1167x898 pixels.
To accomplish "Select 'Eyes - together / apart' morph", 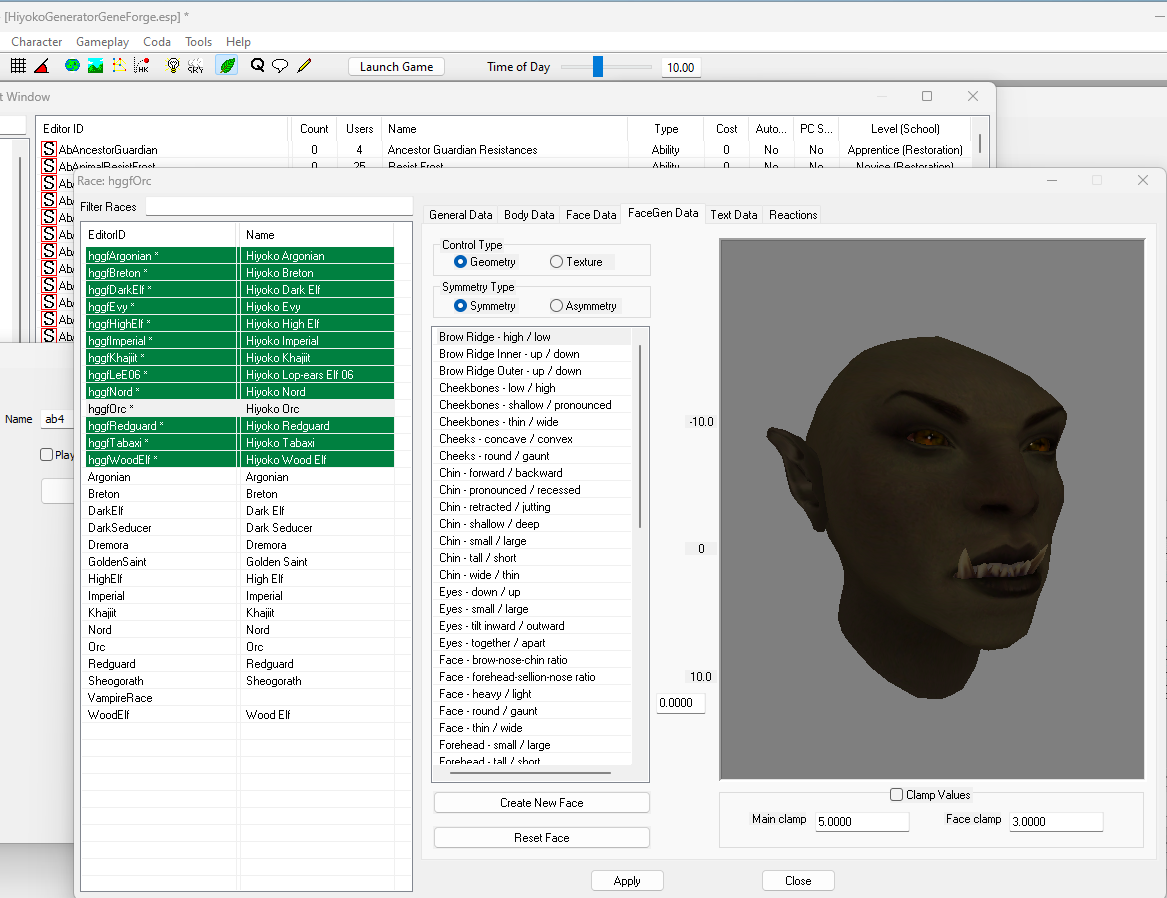I will pos(532,643).
